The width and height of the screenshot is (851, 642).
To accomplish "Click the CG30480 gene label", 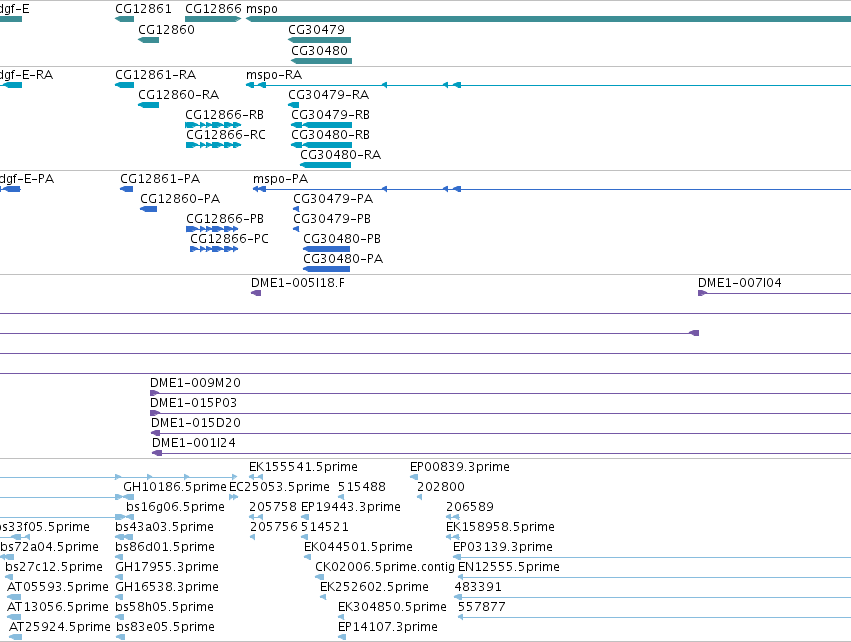I will 319,51.
